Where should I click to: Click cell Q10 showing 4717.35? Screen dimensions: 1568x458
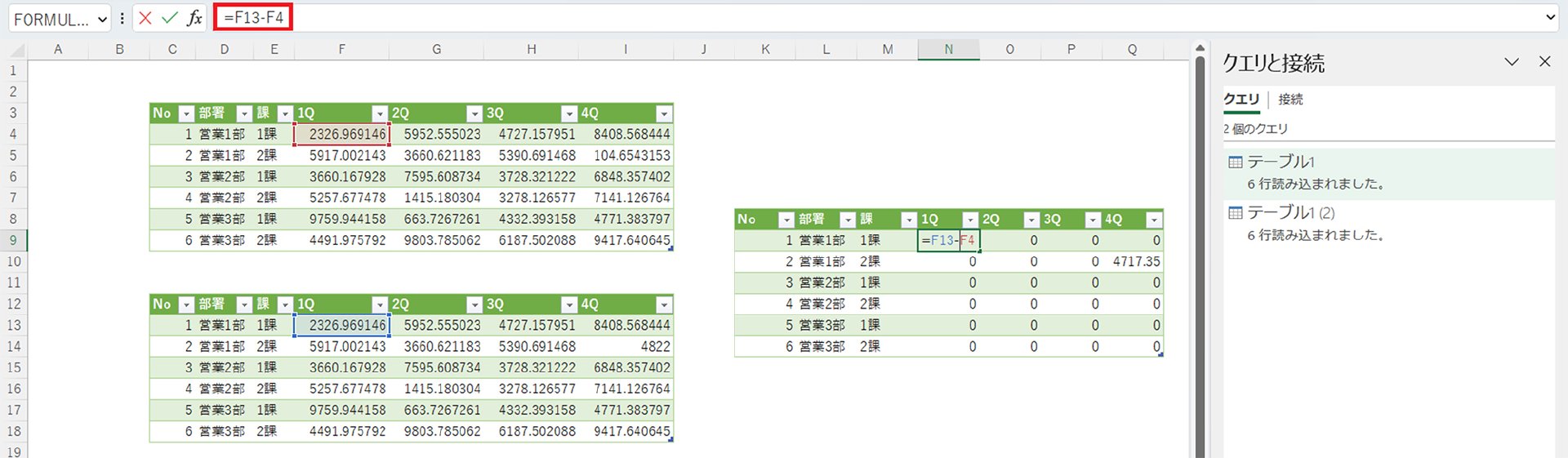1133,261
